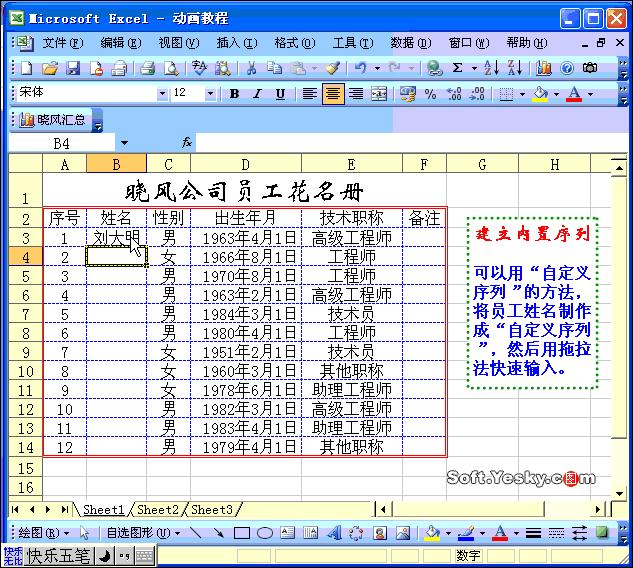Click the insert function fx button
The width and height of the screenshot is (633, 568).
[187, 143]
